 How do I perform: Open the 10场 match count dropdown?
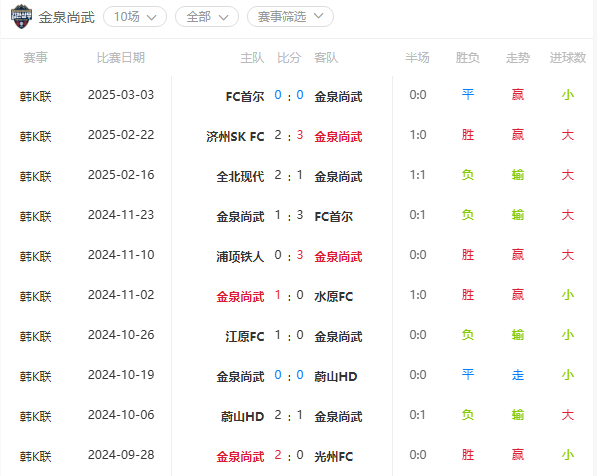point(135,17)
